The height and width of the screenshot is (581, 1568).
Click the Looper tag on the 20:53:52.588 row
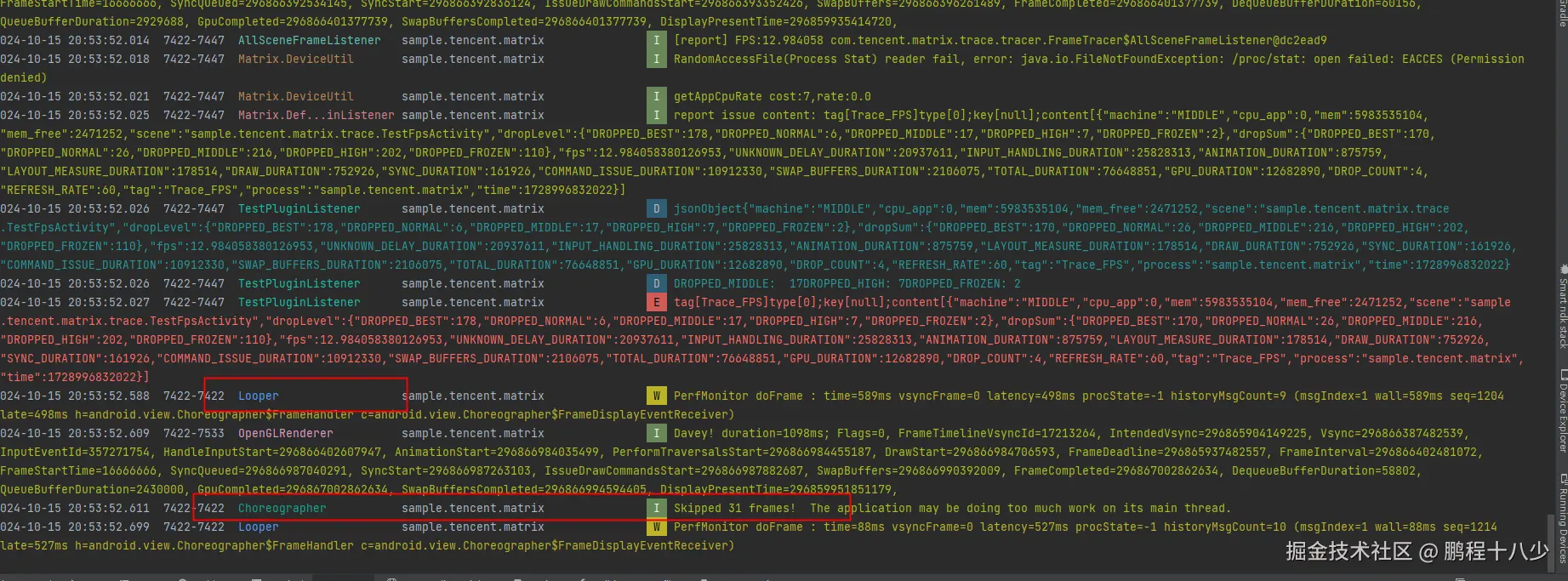coord(258,396)
